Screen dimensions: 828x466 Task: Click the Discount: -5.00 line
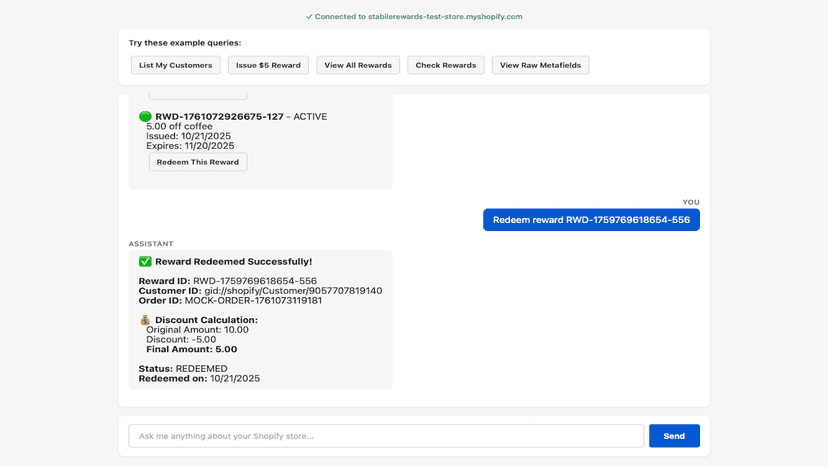coord(181,339)
